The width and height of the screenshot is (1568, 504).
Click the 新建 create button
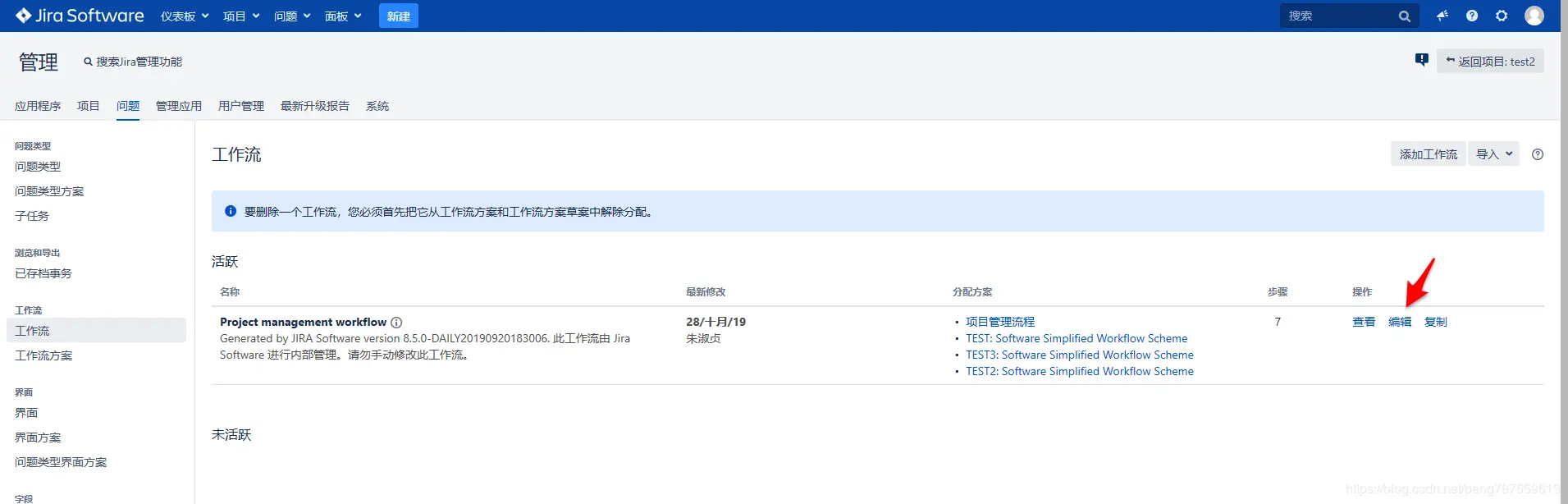399,16
